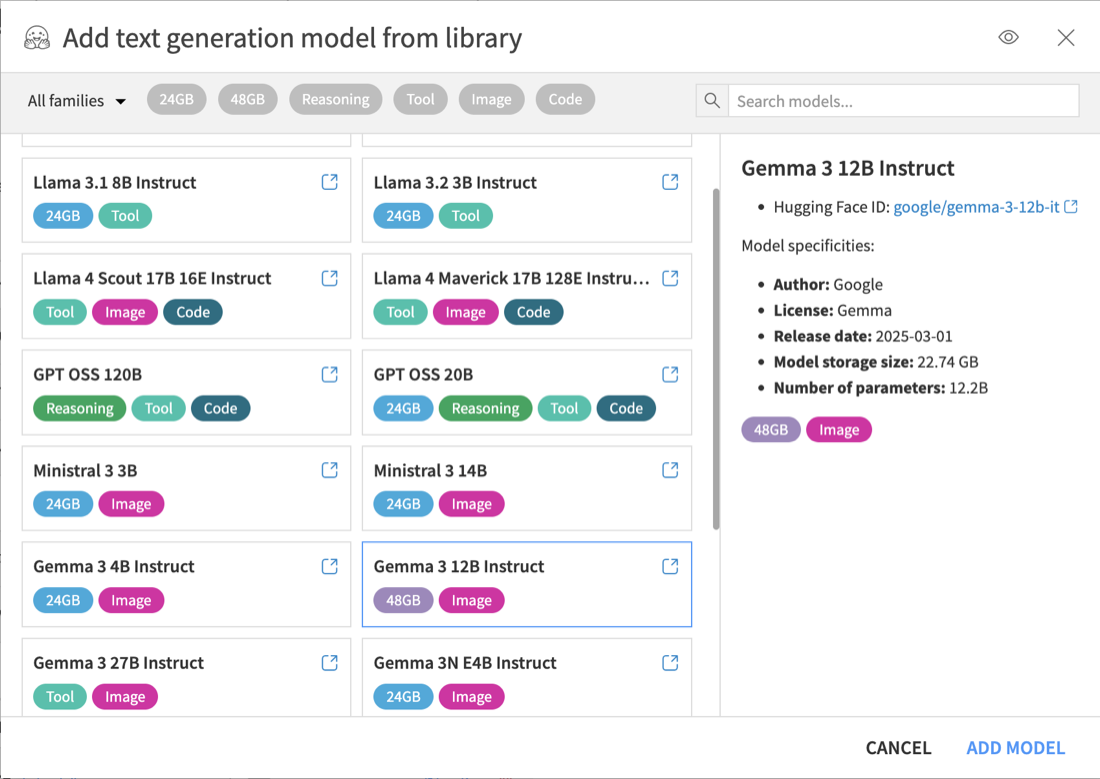Click external link icon for GPT OSS 20B
The width and height of the screenshot is (1100, 779).
pyautogui.click(x=670, y=374)
